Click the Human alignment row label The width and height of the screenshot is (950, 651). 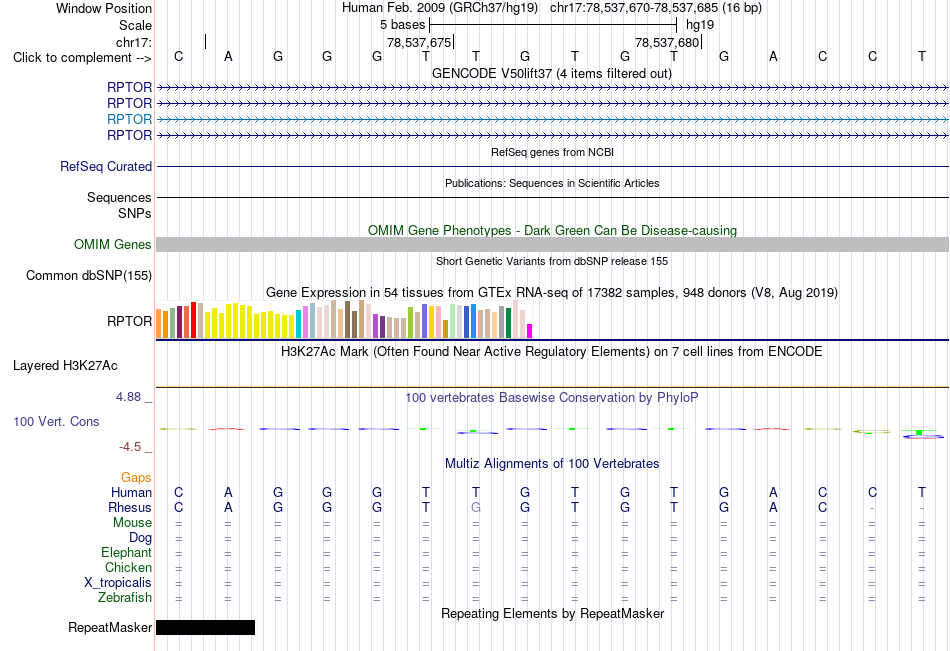point(131,492)
